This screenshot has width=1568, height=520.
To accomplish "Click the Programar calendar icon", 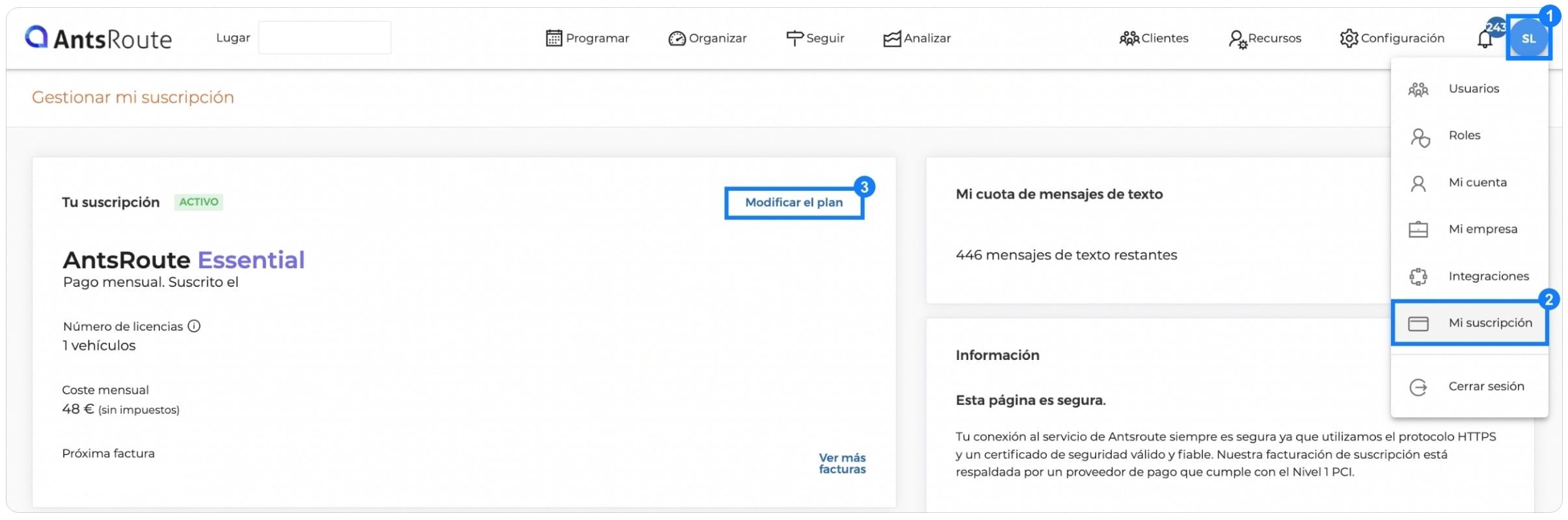I will [554, 38].
